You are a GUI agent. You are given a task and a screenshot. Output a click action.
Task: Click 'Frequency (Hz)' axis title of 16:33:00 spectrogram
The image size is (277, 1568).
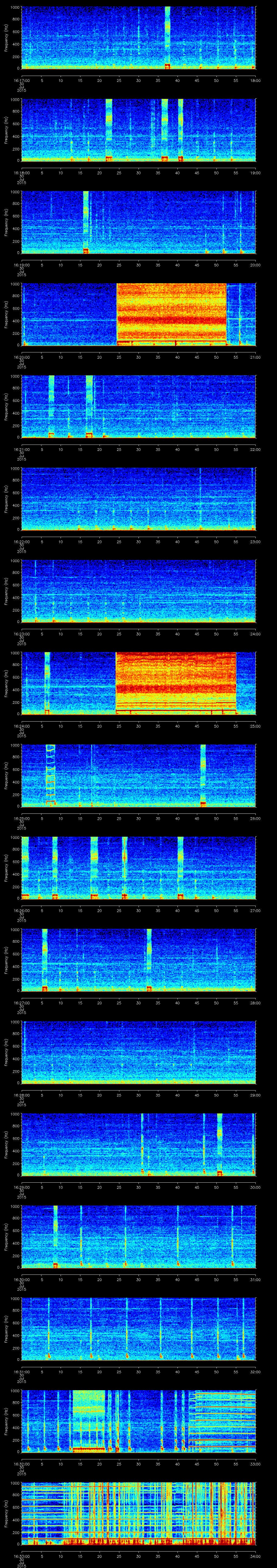(x=6, y=1513)
